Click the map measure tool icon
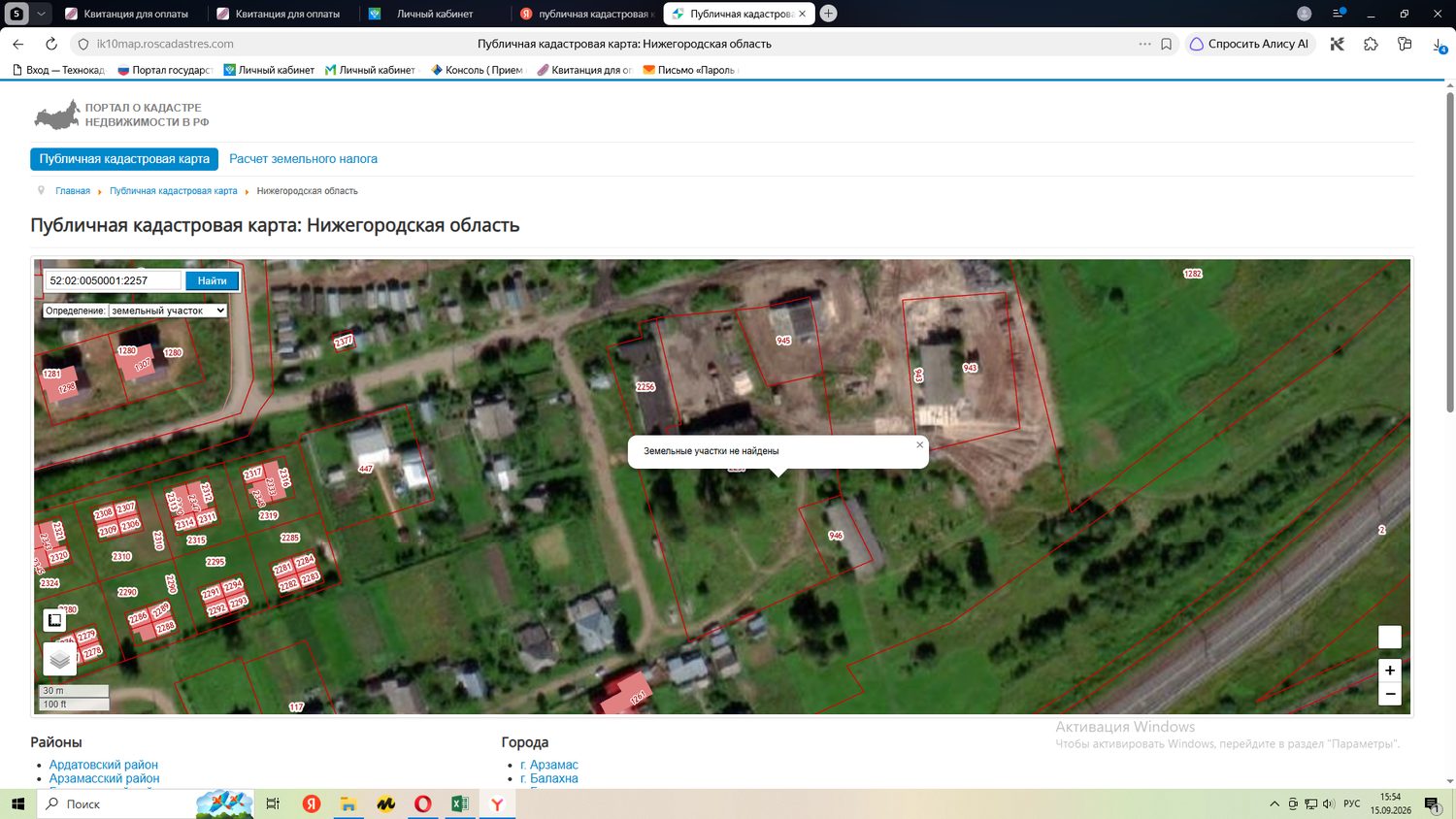The image size is (1456, 819). (x=54, y=619)
